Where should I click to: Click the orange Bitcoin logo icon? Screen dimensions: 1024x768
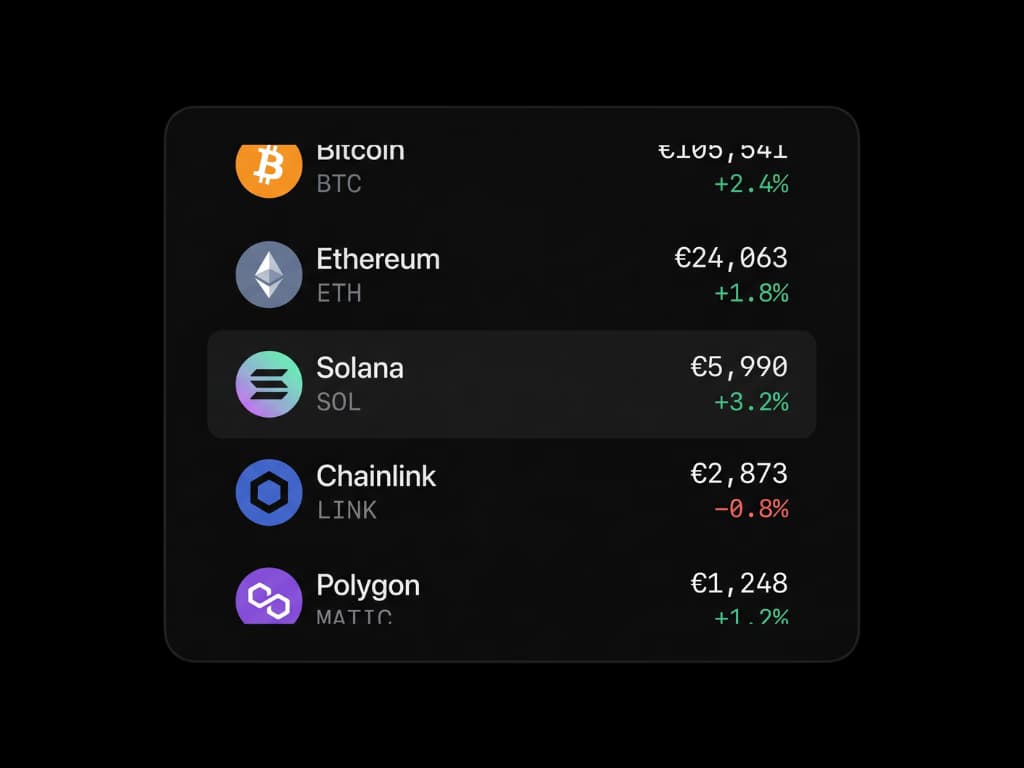click(268, 168)
